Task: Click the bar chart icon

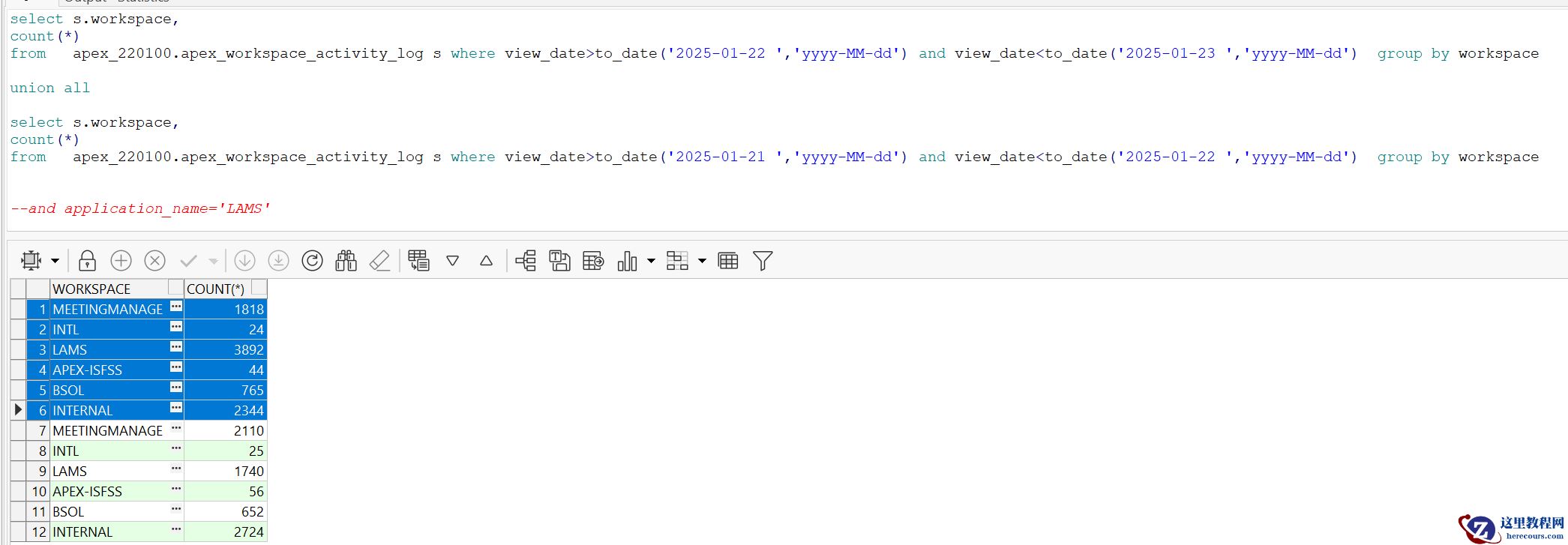Action: (x=627, y=261)
